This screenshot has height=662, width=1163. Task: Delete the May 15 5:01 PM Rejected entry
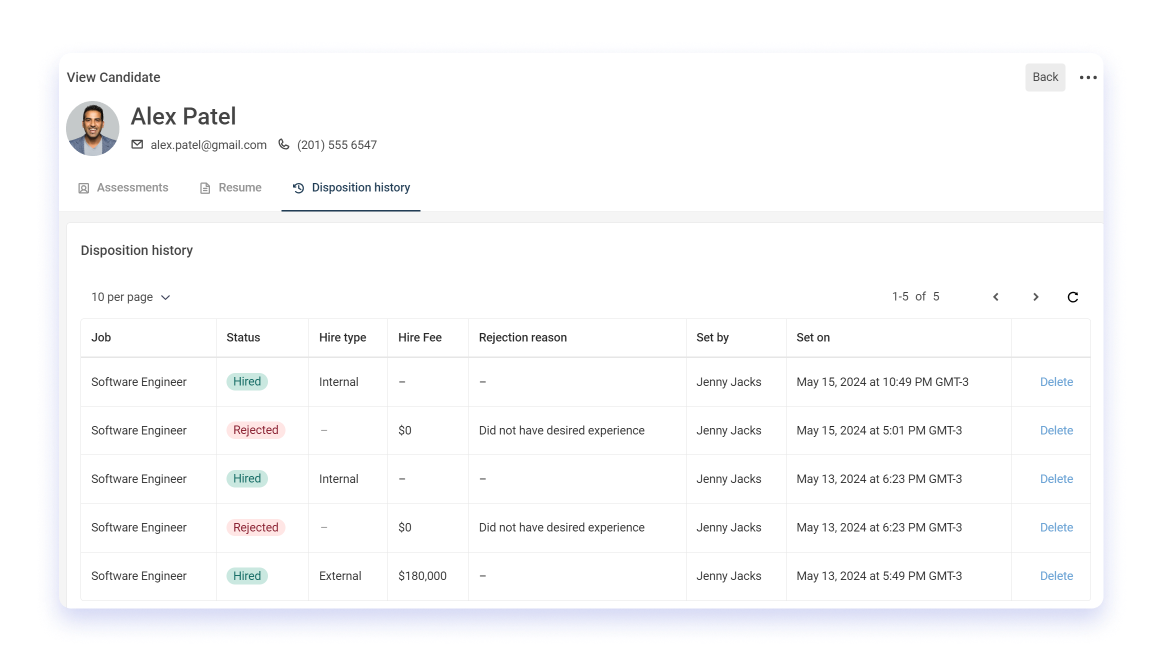1056,431
